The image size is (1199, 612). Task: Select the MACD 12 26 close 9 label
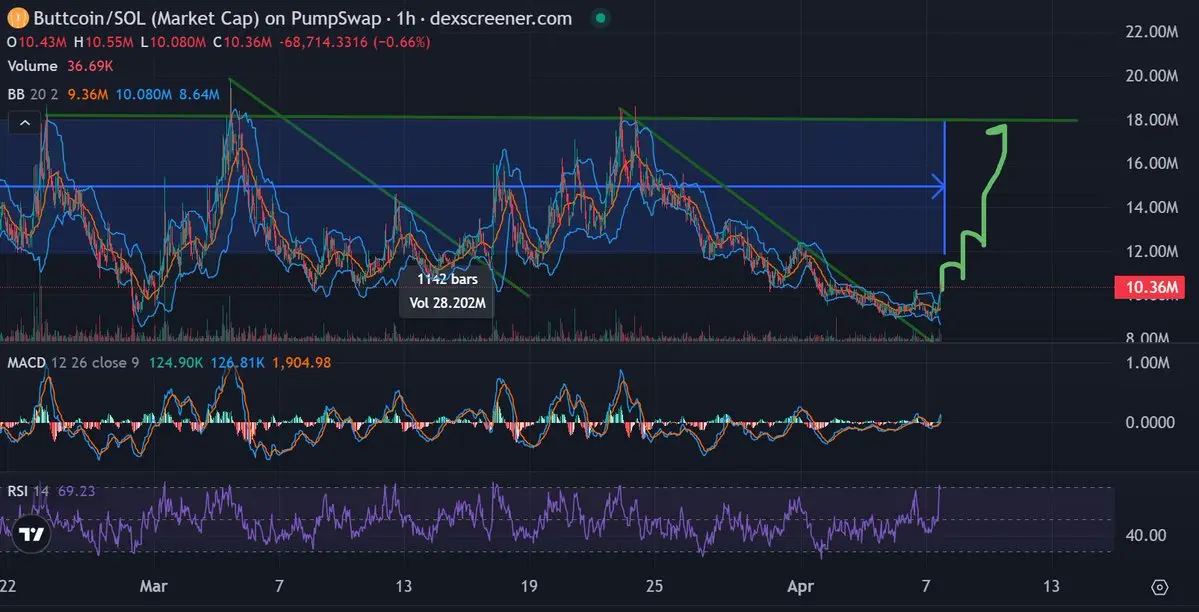point(73,363)
